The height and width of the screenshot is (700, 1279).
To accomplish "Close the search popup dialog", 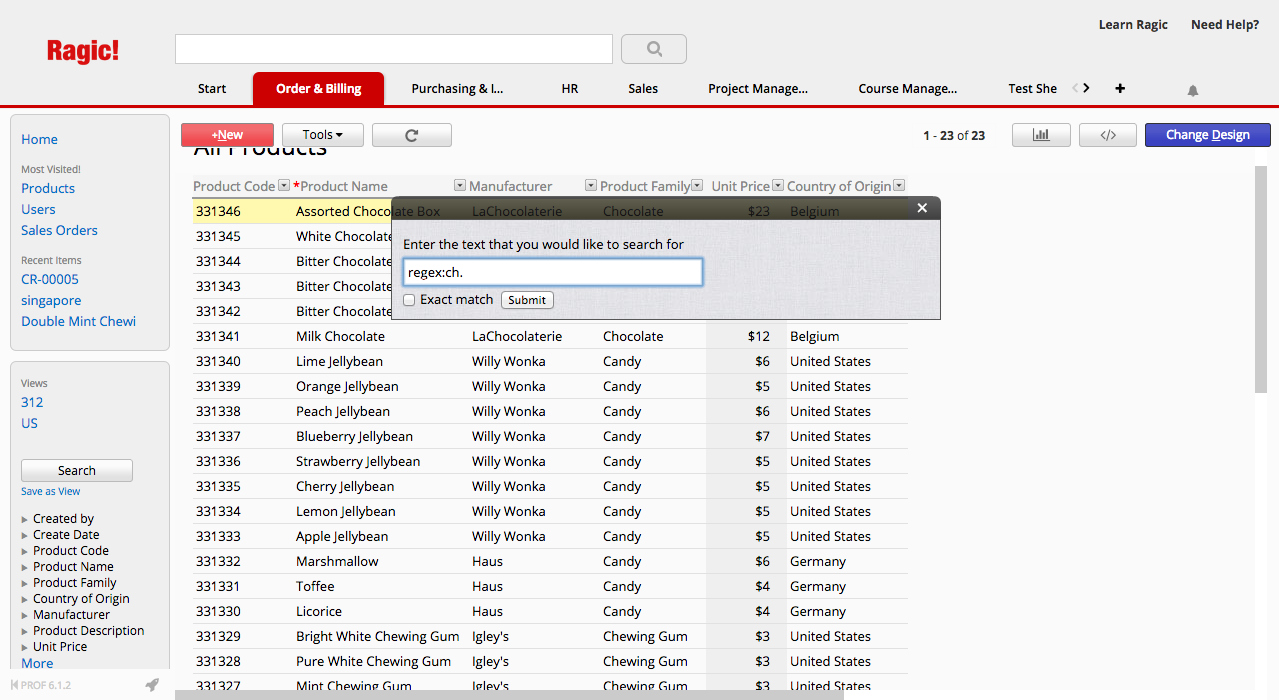I will pos(922,208).
